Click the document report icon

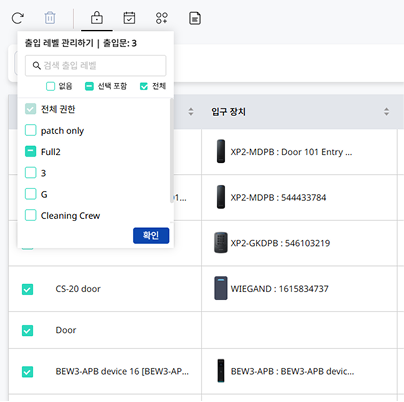coord(195,18)
